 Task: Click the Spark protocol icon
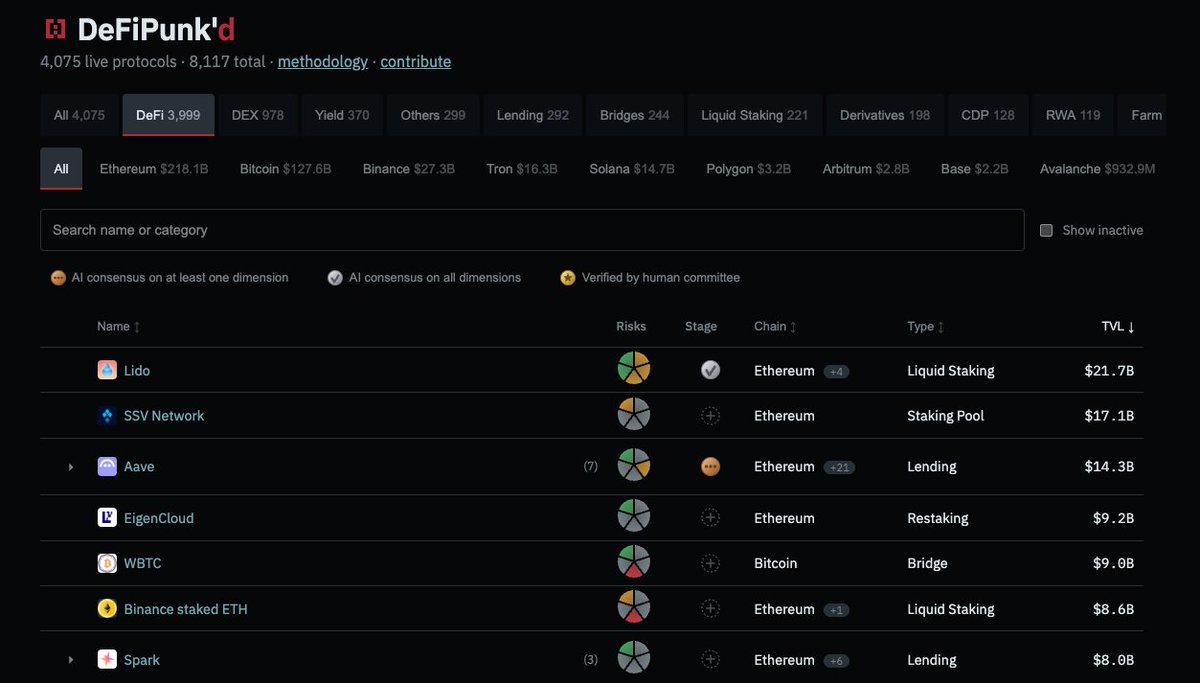point(107,660)
